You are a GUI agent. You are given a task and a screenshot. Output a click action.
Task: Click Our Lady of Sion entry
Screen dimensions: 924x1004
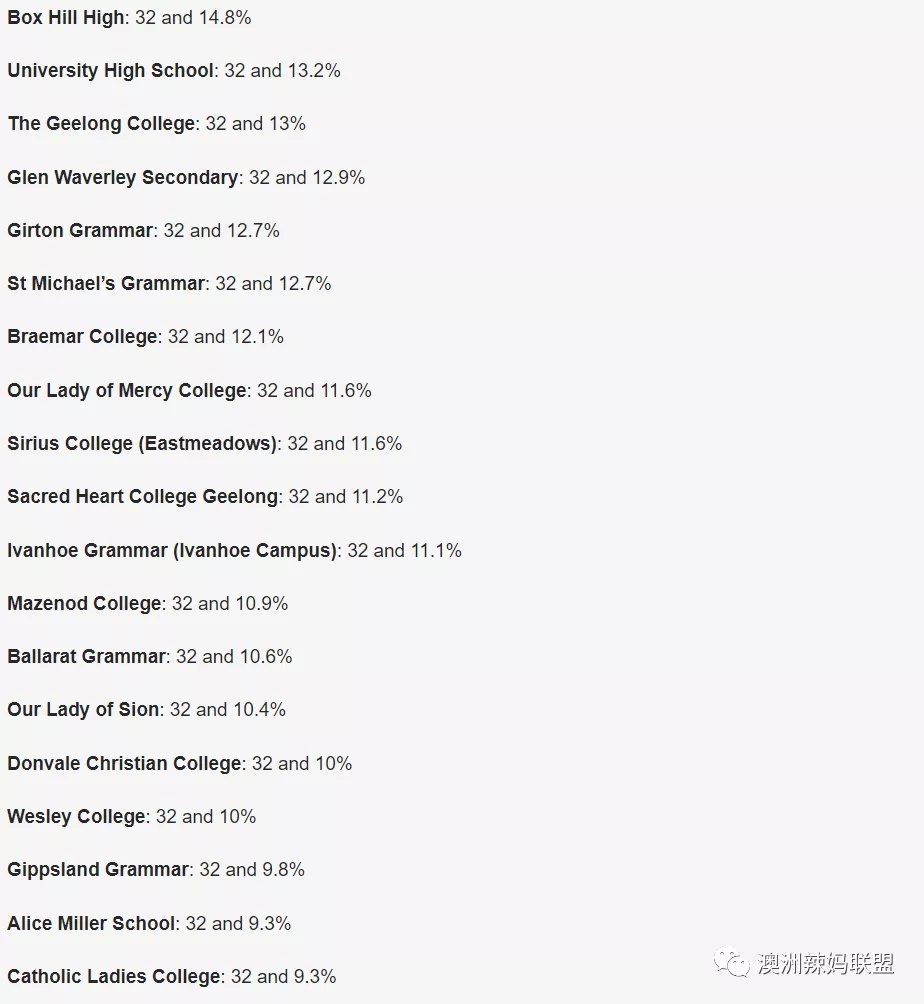coord(146,710)
